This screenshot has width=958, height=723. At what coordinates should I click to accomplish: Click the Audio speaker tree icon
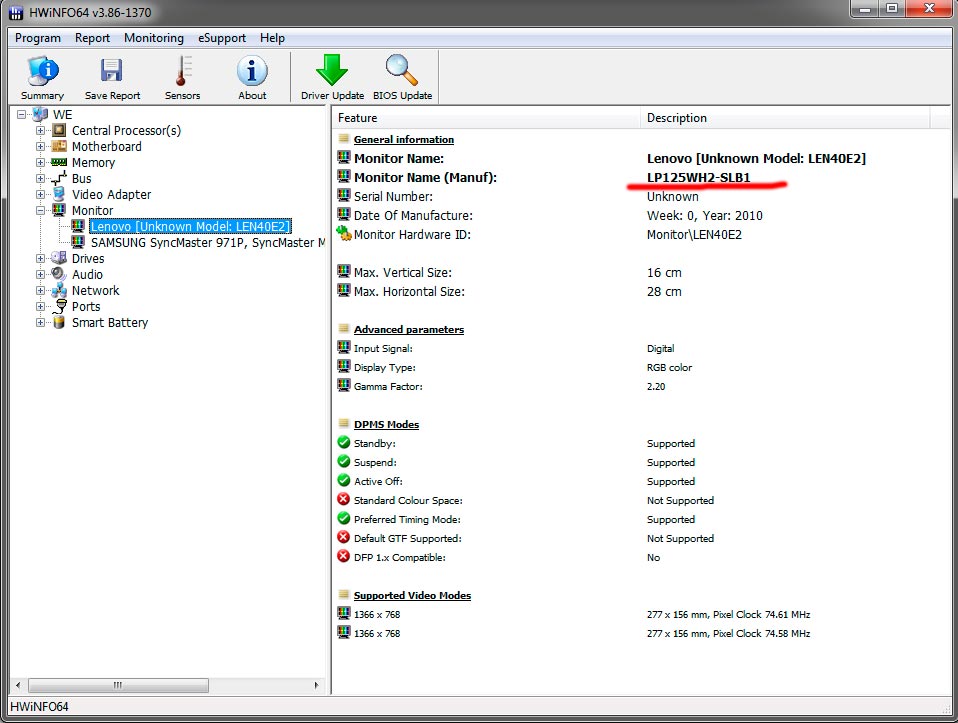[x=59, y=274]
